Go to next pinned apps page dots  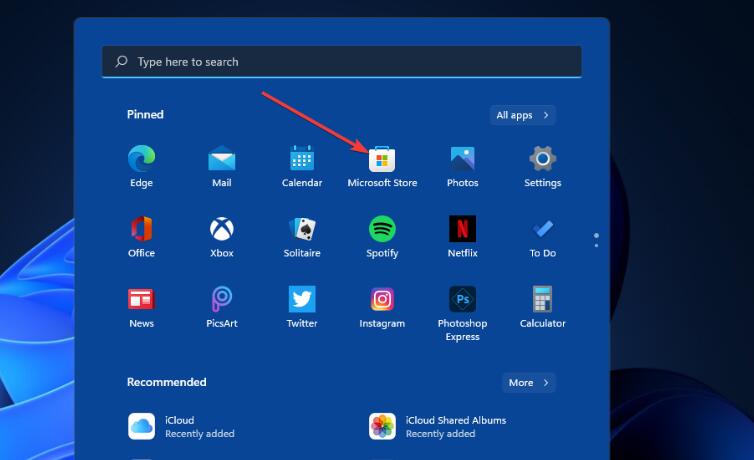coord(596,240)
